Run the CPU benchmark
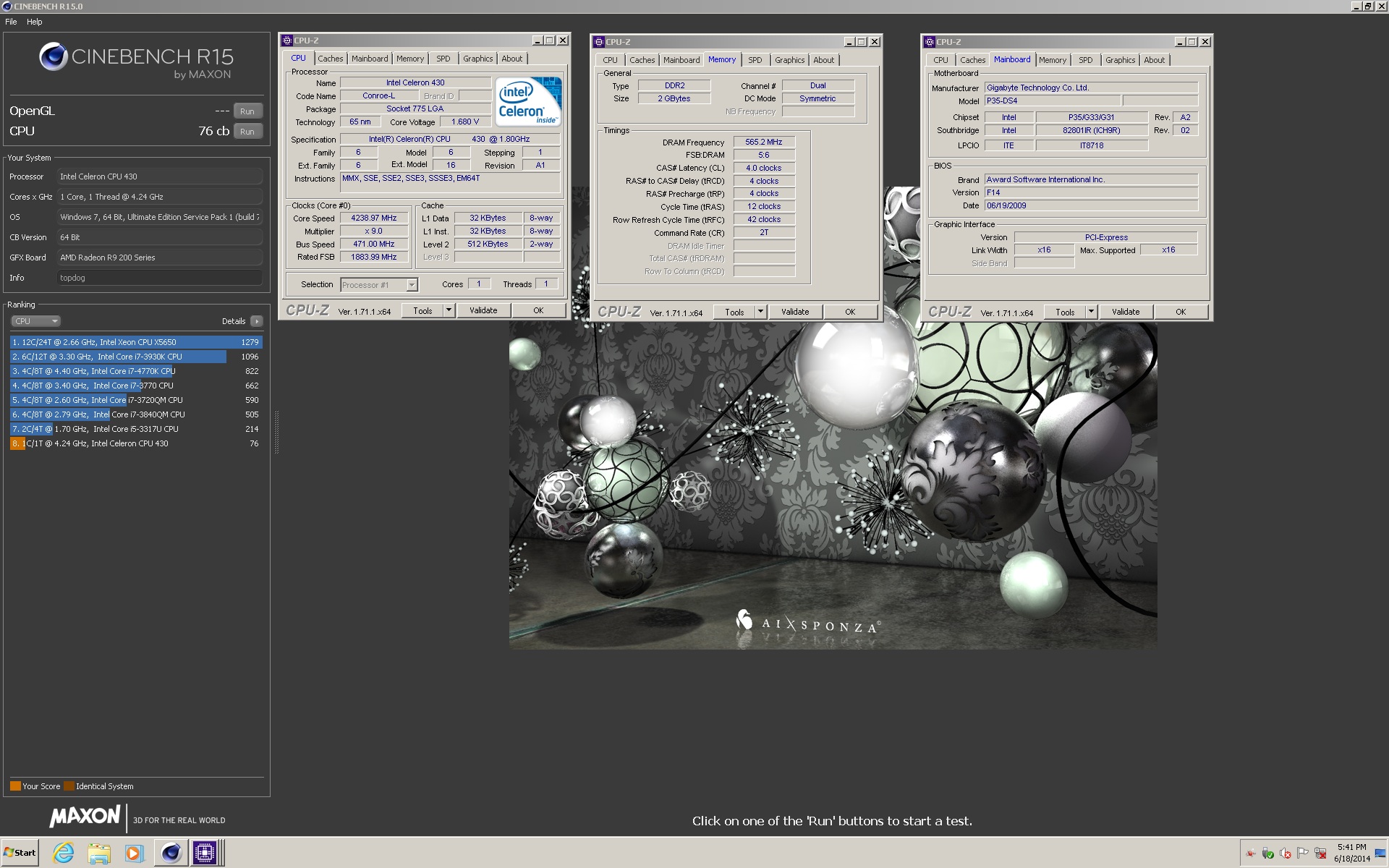Image resolution: width=1389 pixels, height=868 pixels. click(247, 132)
